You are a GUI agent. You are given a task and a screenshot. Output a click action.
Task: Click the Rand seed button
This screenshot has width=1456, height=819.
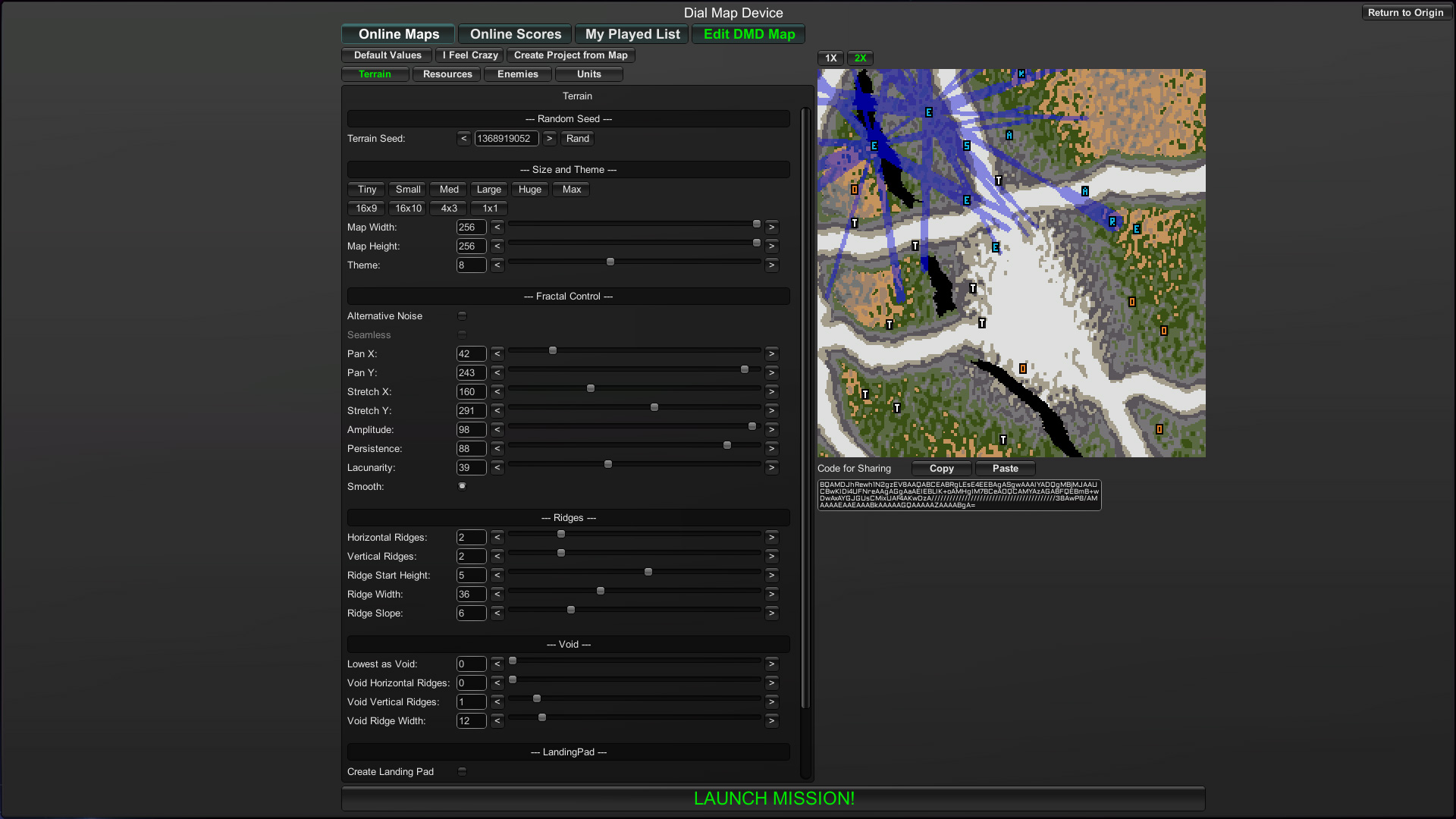pos(577,139)
